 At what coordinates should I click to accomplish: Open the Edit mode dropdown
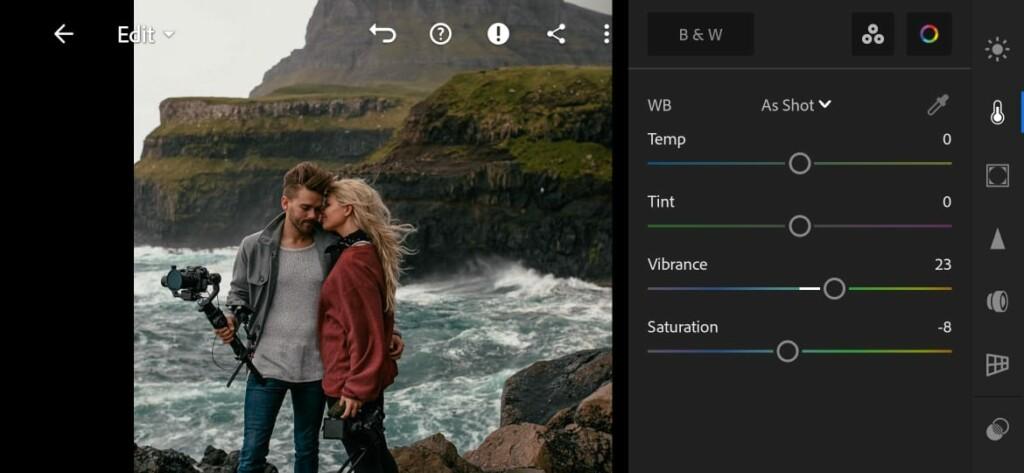point(146,35)
